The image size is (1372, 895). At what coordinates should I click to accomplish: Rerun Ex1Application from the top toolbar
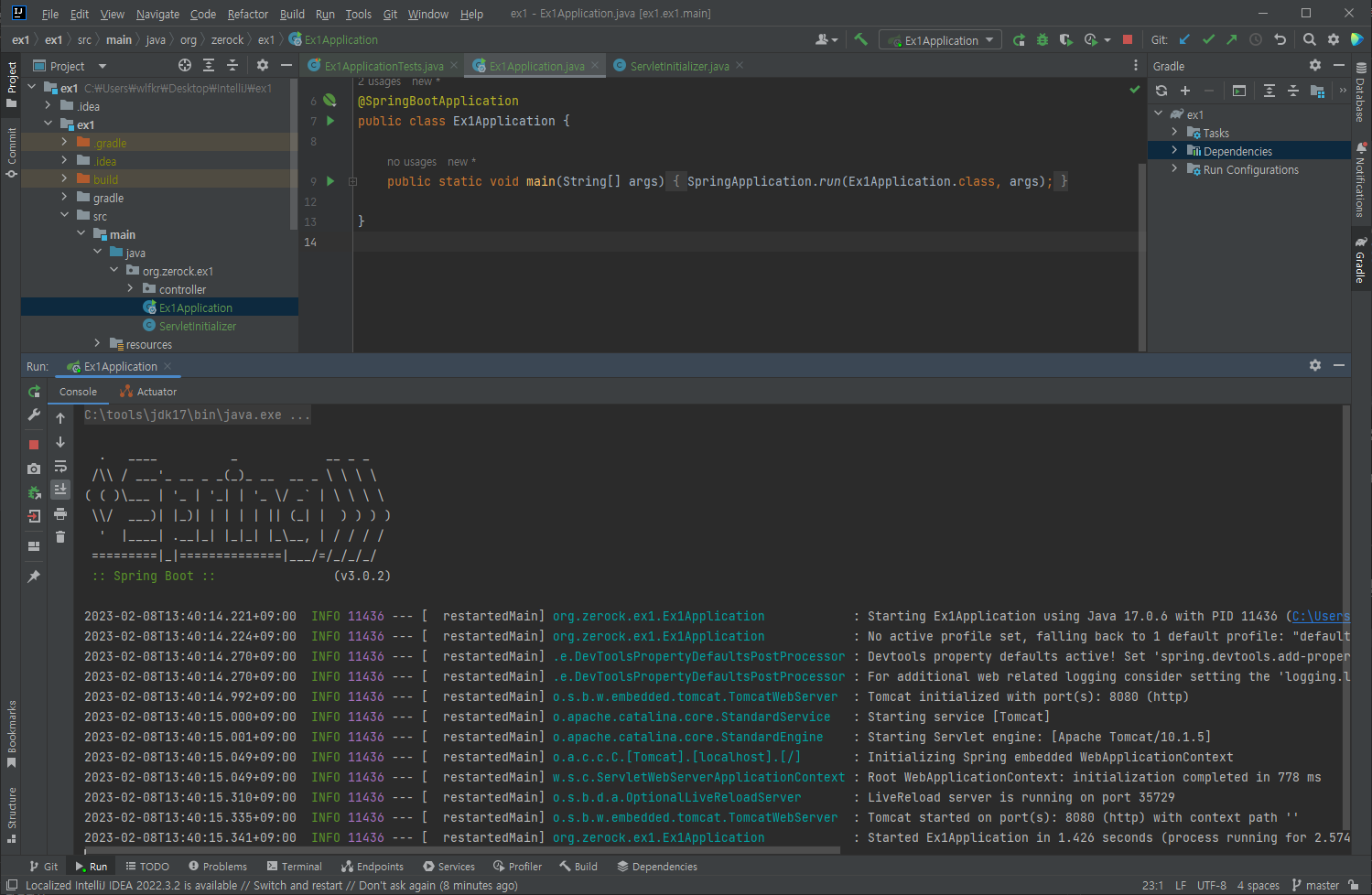[1019, 39]
